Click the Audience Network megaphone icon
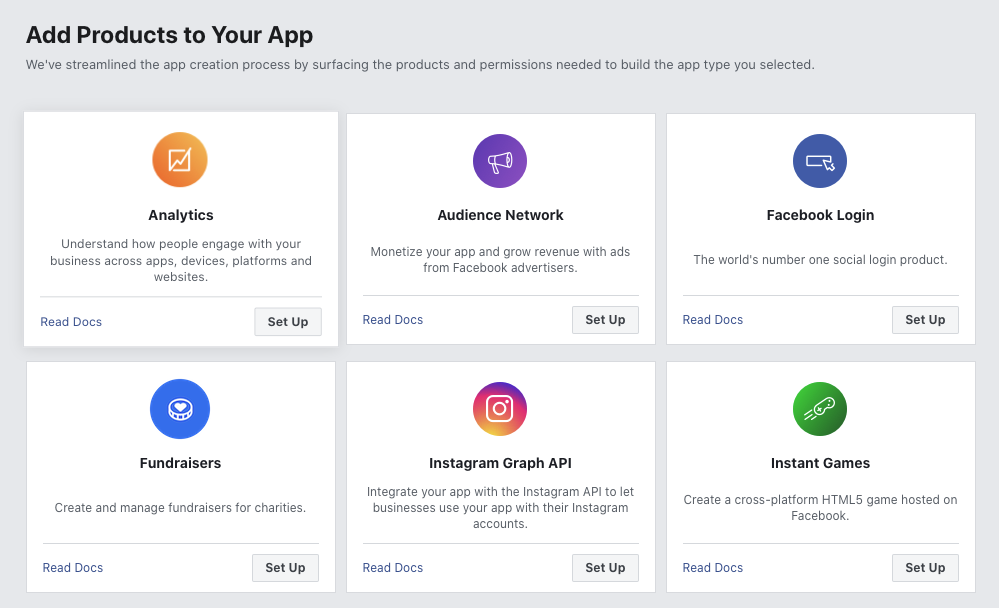Screen dimensions: 999x608 click(500, 160)
